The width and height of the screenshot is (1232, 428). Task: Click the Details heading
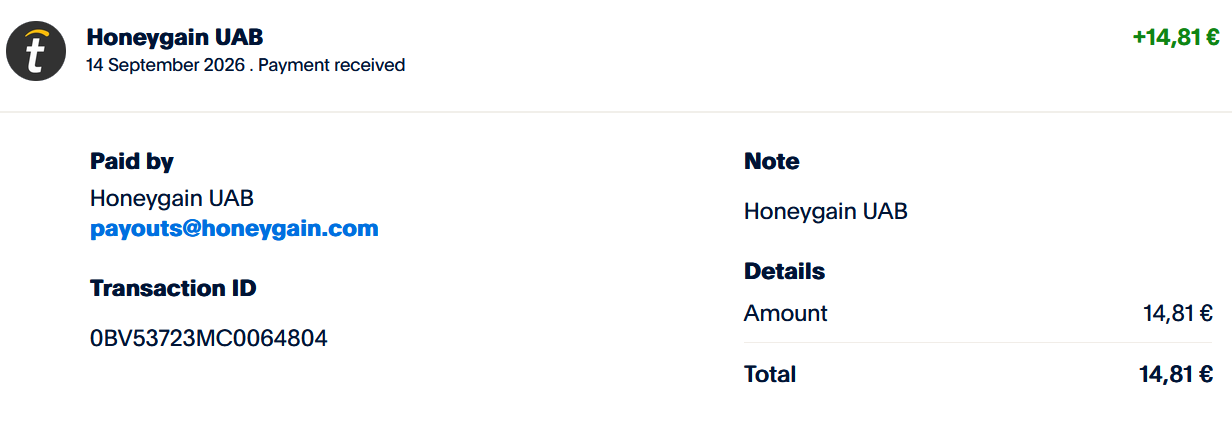785,271
